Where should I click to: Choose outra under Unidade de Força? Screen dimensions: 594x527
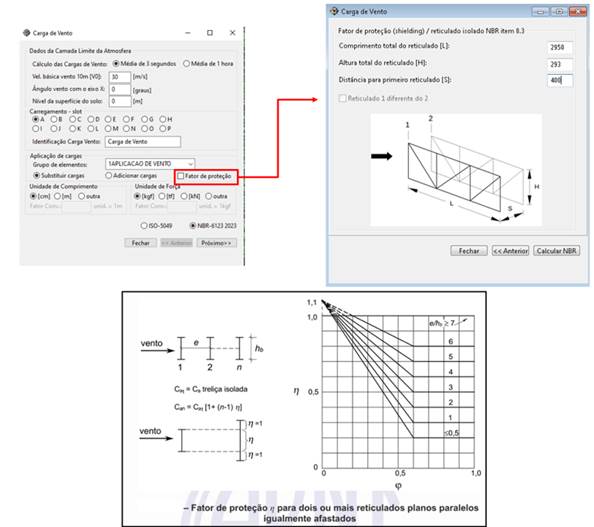coord(216,196)
